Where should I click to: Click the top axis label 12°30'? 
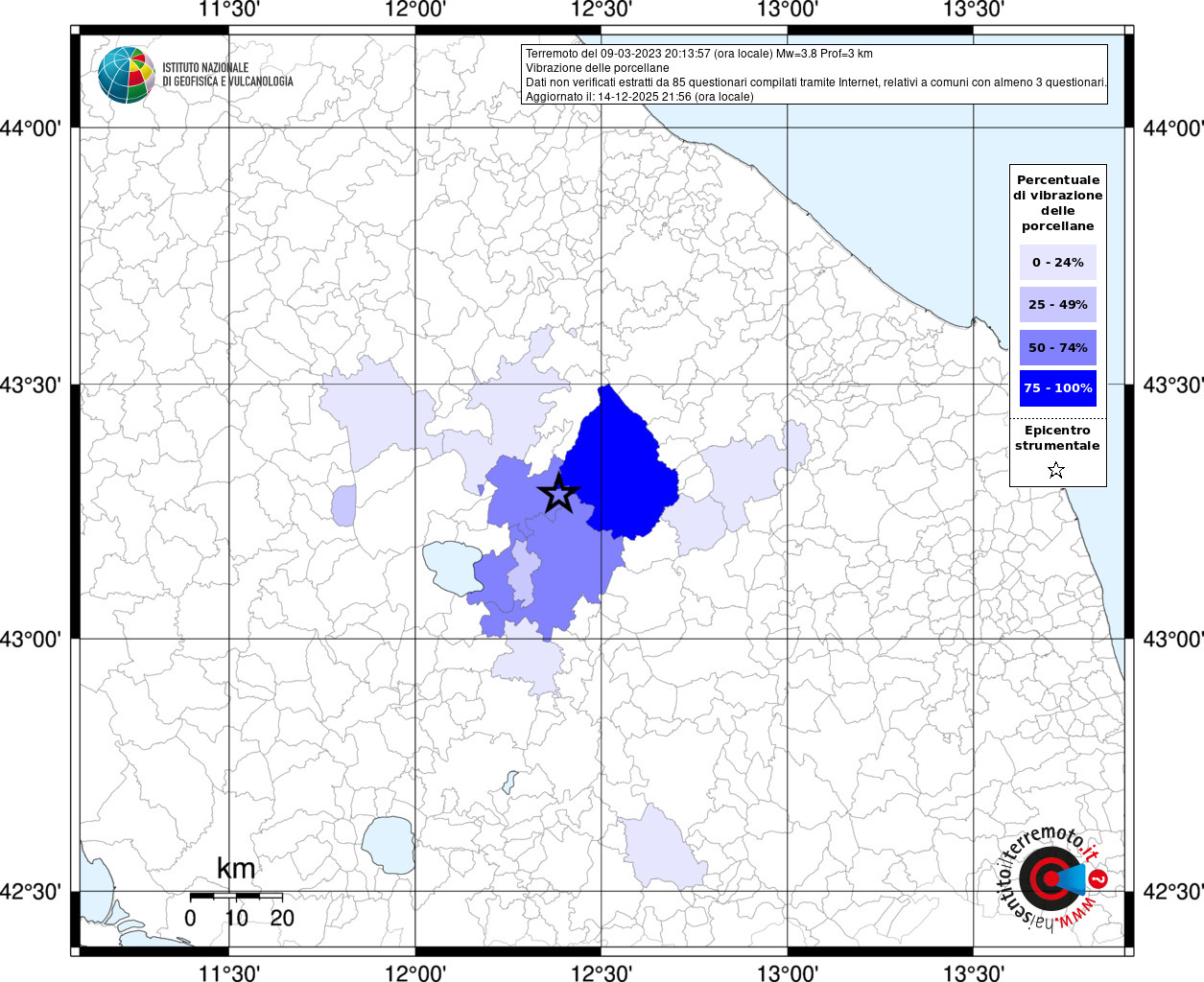click(x=602, y=11)
